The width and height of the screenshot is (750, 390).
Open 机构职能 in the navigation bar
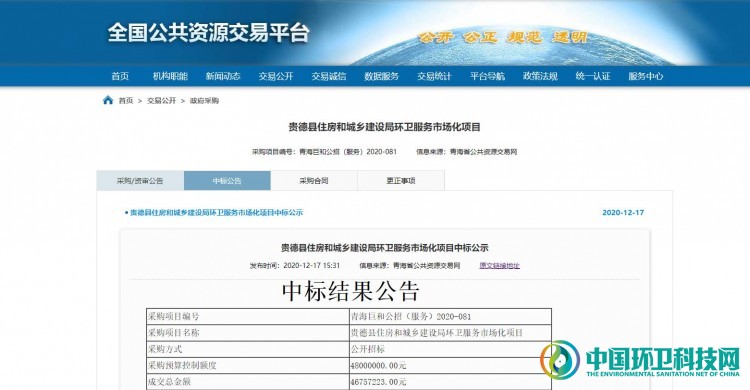[170, 76]
